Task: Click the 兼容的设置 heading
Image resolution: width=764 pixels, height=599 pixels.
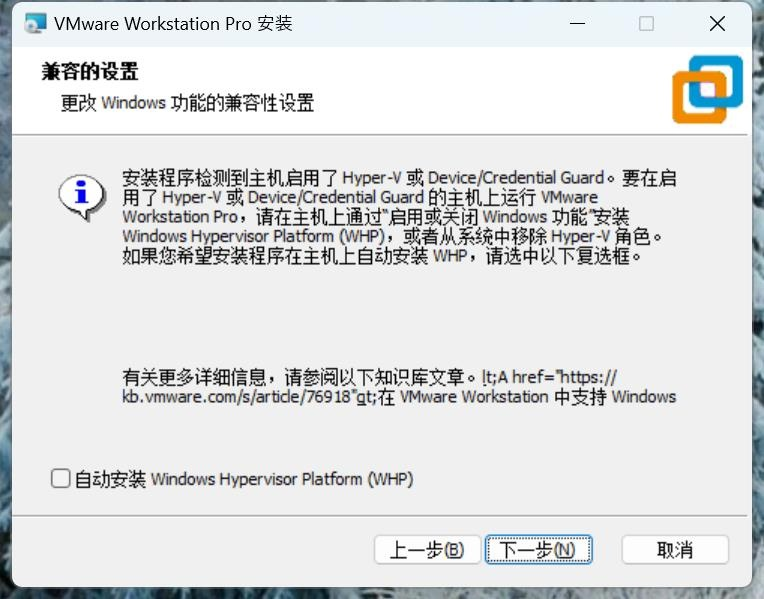Action: click(89, 72)
